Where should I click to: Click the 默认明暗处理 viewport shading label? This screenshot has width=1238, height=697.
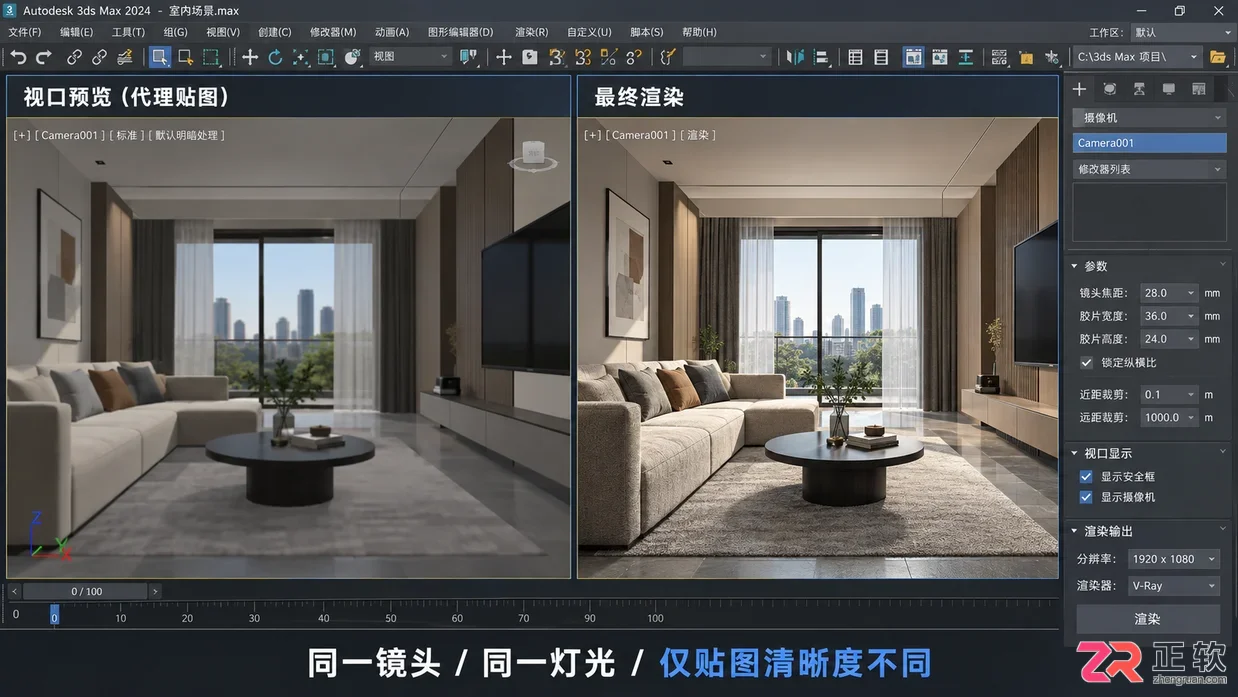tap(186, 135)
